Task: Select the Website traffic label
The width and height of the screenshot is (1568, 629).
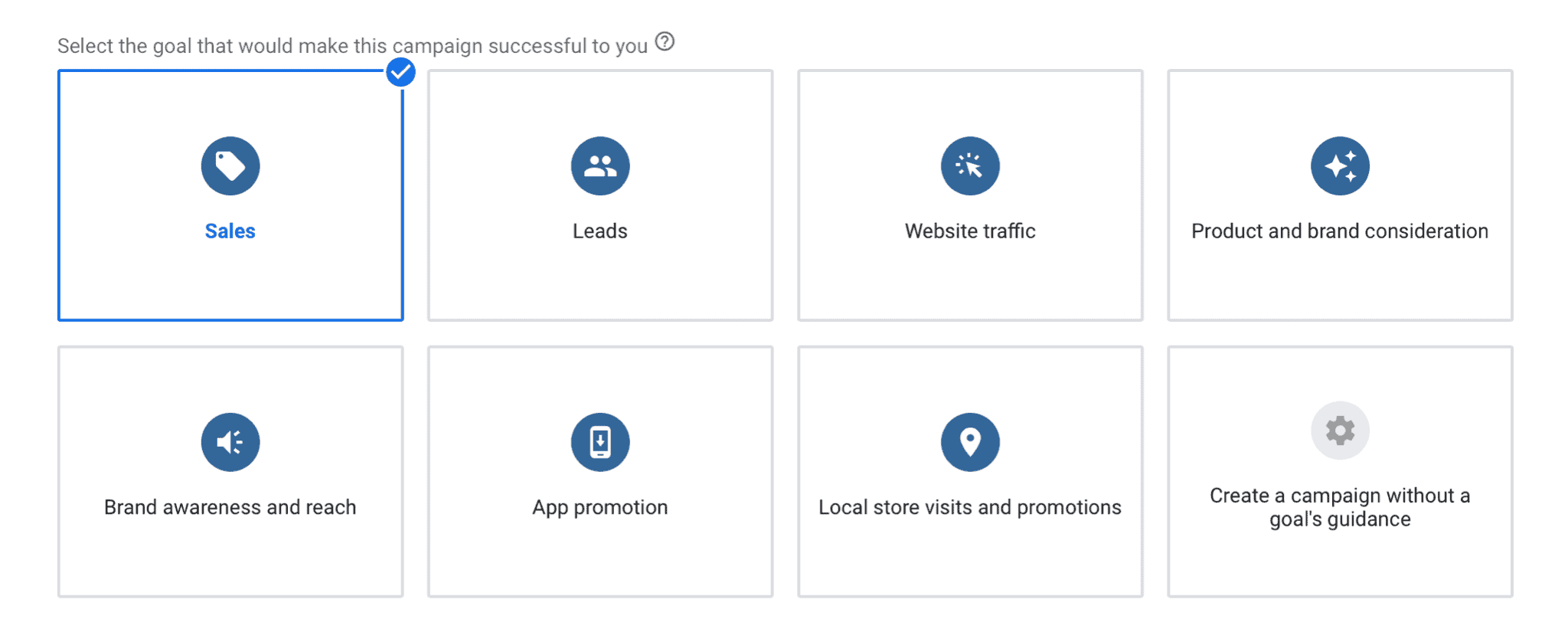Action: pyautogui.click(x=970, y=231)
